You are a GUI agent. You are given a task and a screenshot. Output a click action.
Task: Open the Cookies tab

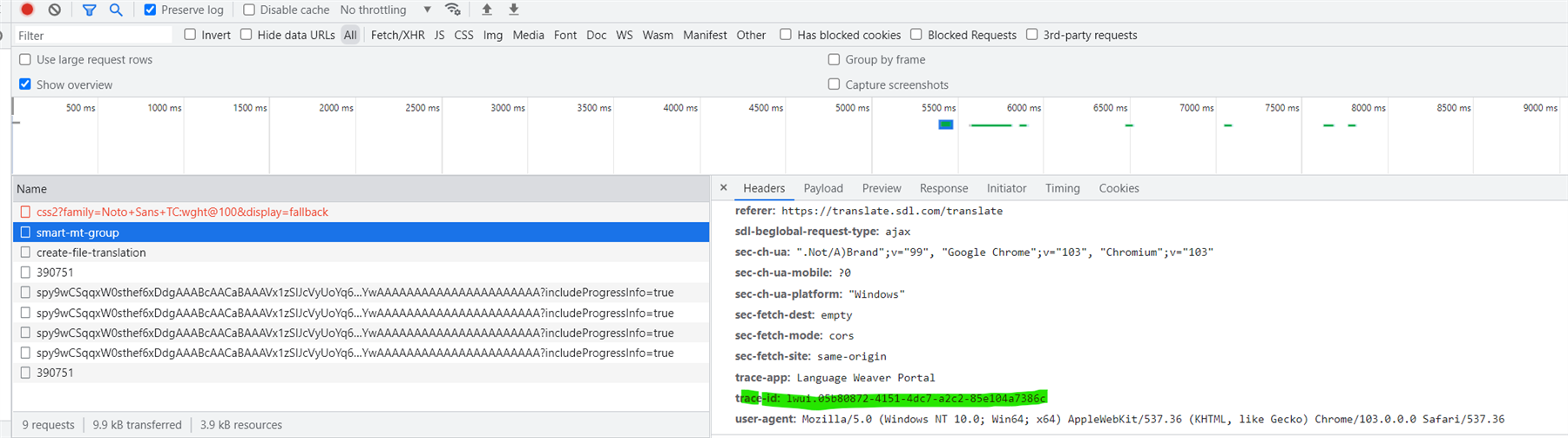tap(1119, 188)
